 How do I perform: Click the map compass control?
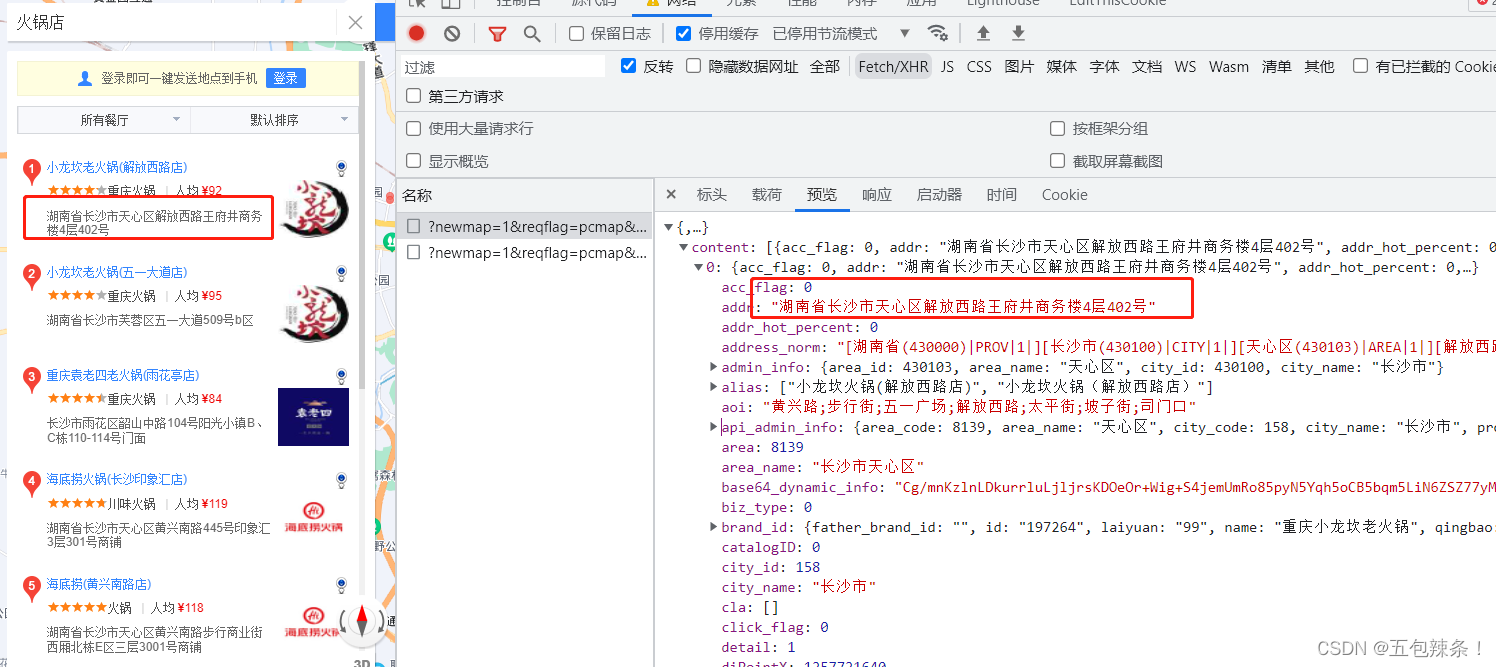tap(361, 623)
